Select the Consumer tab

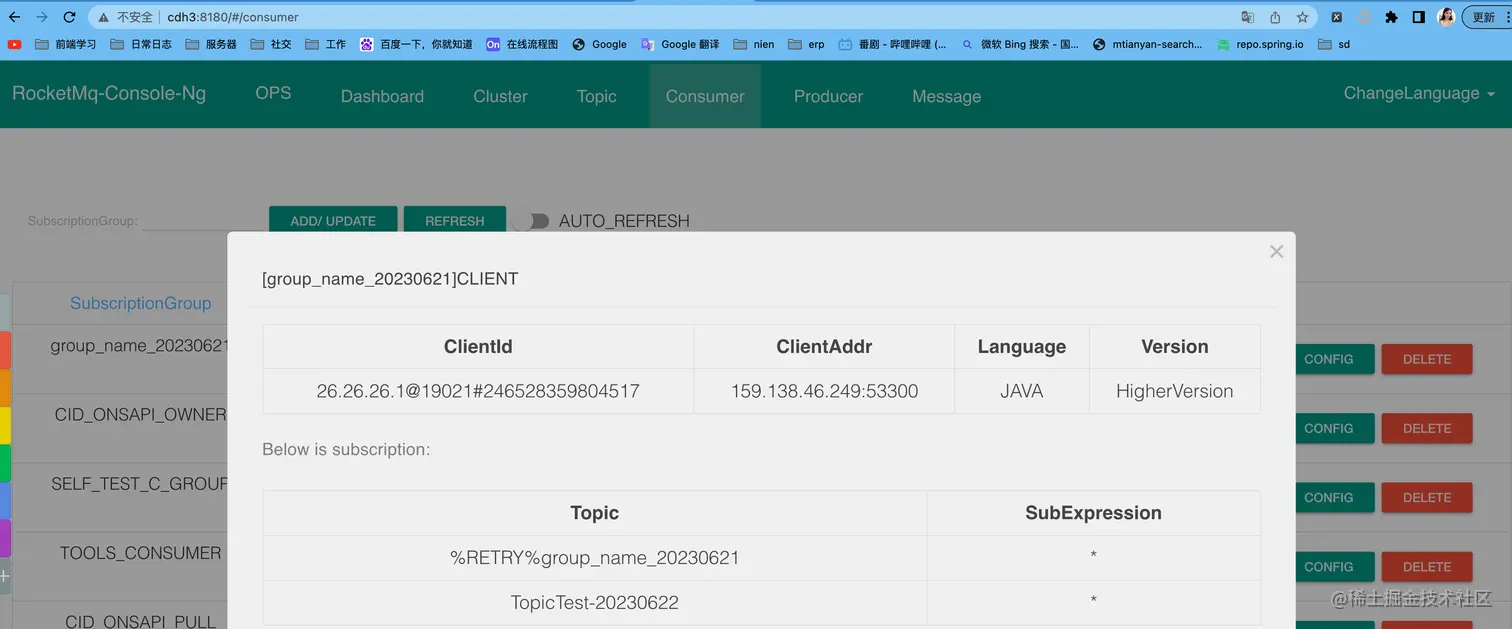(705, 96)
